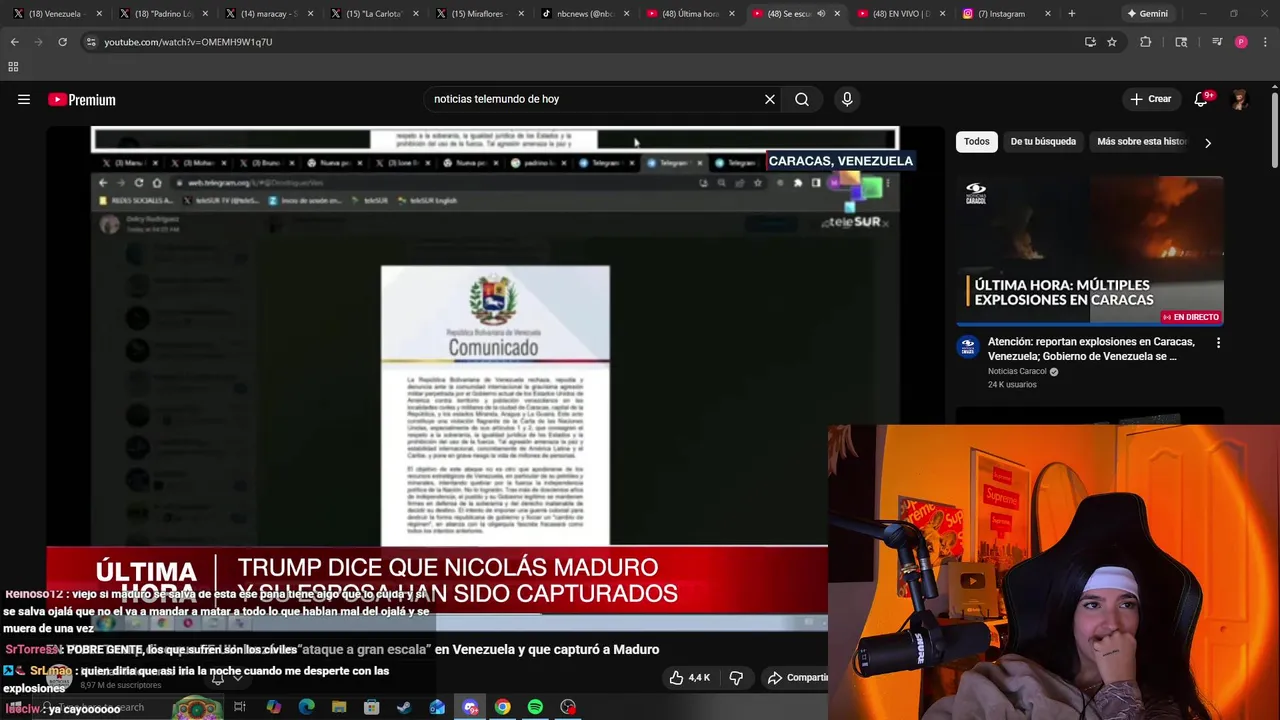This screenshot has height=720, width=1280.
Task: Open the Múltiples explosiones en Caracas thumbnail
Action: [1090, 251]
